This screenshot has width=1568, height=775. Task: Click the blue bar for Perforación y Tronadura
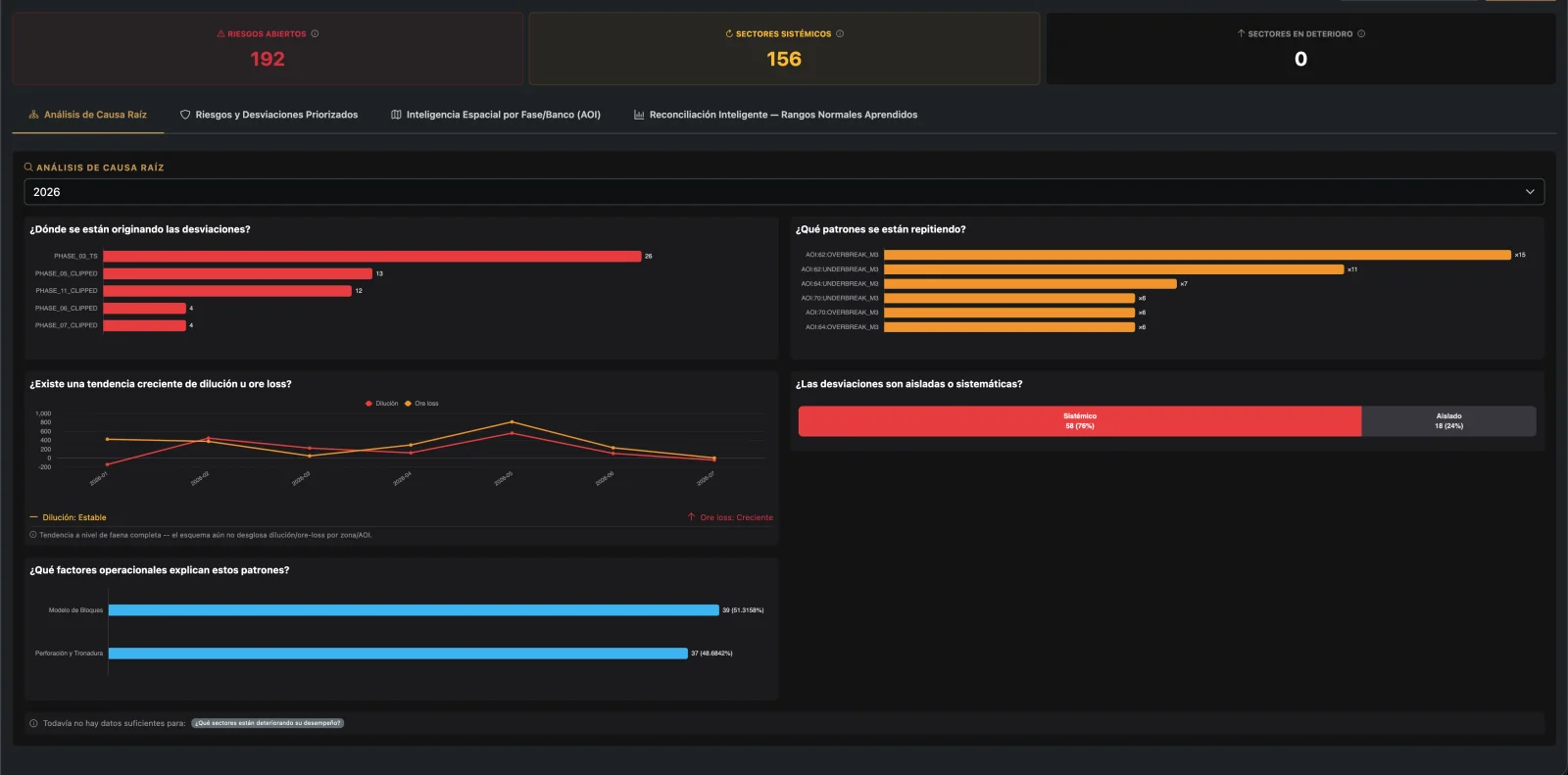[398, 654]
